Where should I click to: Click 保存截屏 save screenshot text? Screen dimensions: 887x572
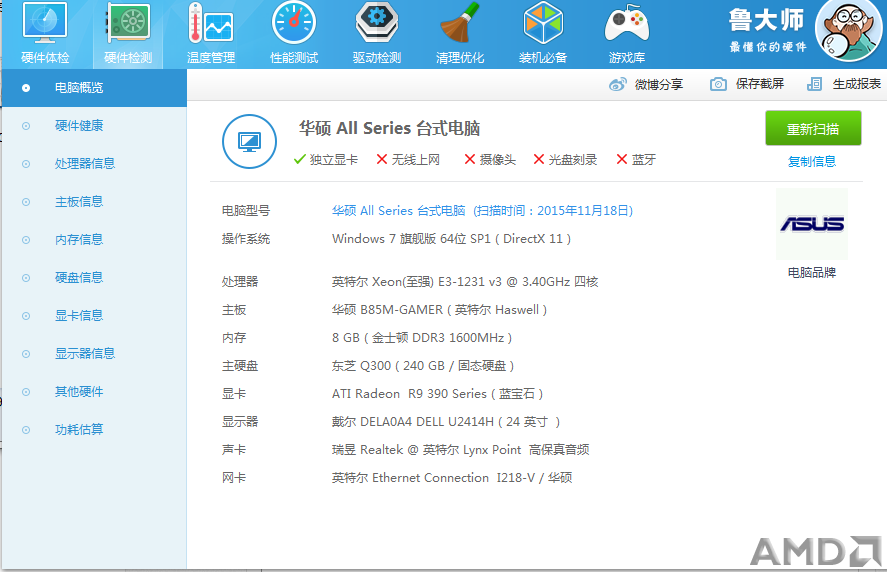(760, 84)
